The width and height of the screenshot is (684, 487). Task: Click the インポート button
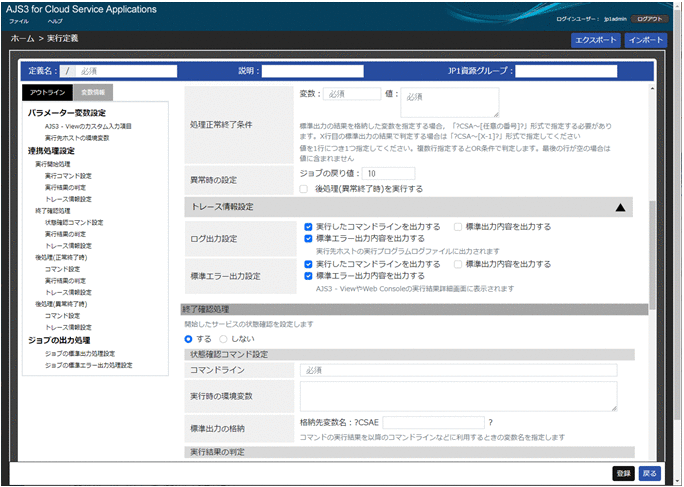pyautogui.click(x=645, y=41)
